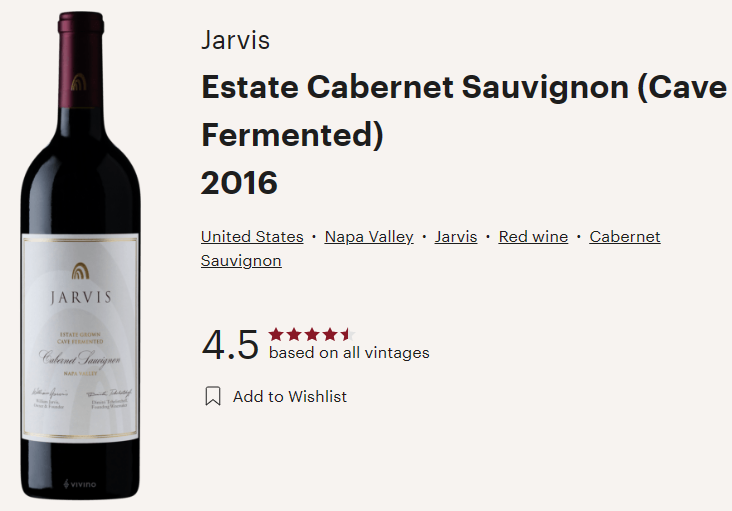Image resolution: width=732 pixels, height=511 pixels.
Task: Click the 'based on all vintages' text
Action: click(349, 353)
